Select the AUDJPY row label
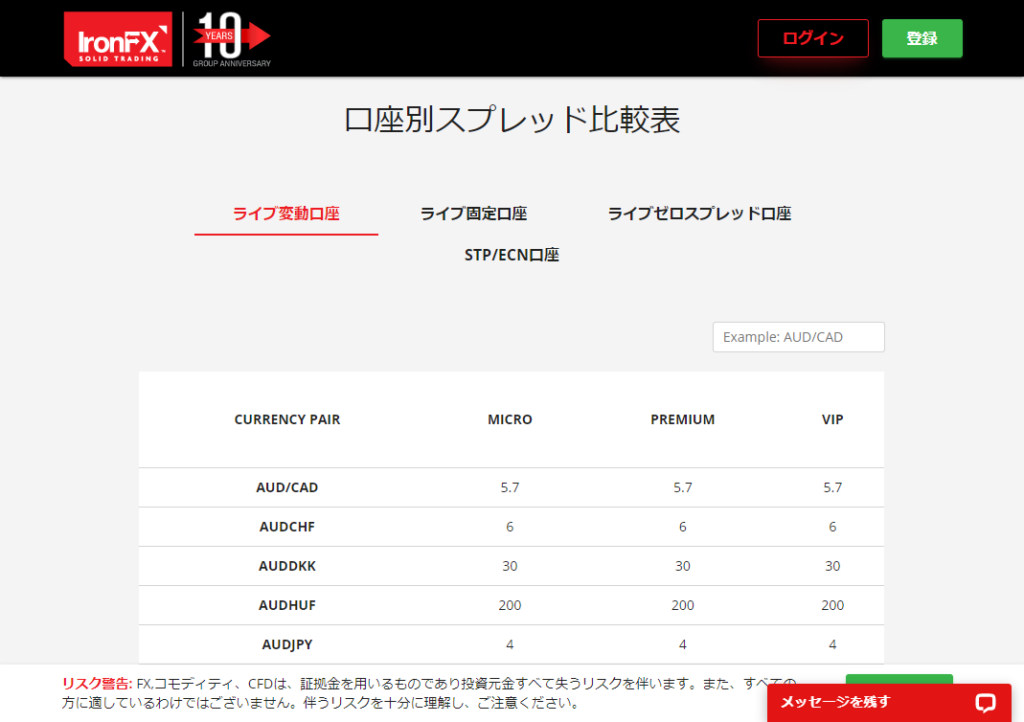This screenshot has height=722, width=1024. 287,644
